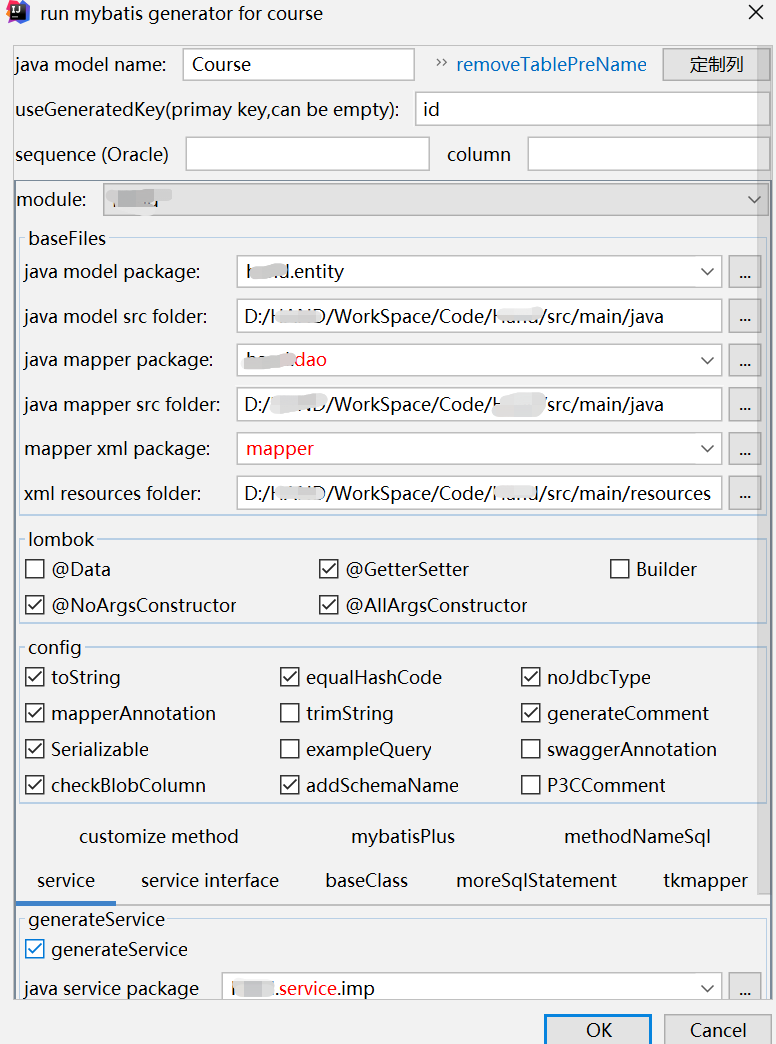776x1044 pixels.
Task: Click xml resources folder path field
Action: point(479,493)
